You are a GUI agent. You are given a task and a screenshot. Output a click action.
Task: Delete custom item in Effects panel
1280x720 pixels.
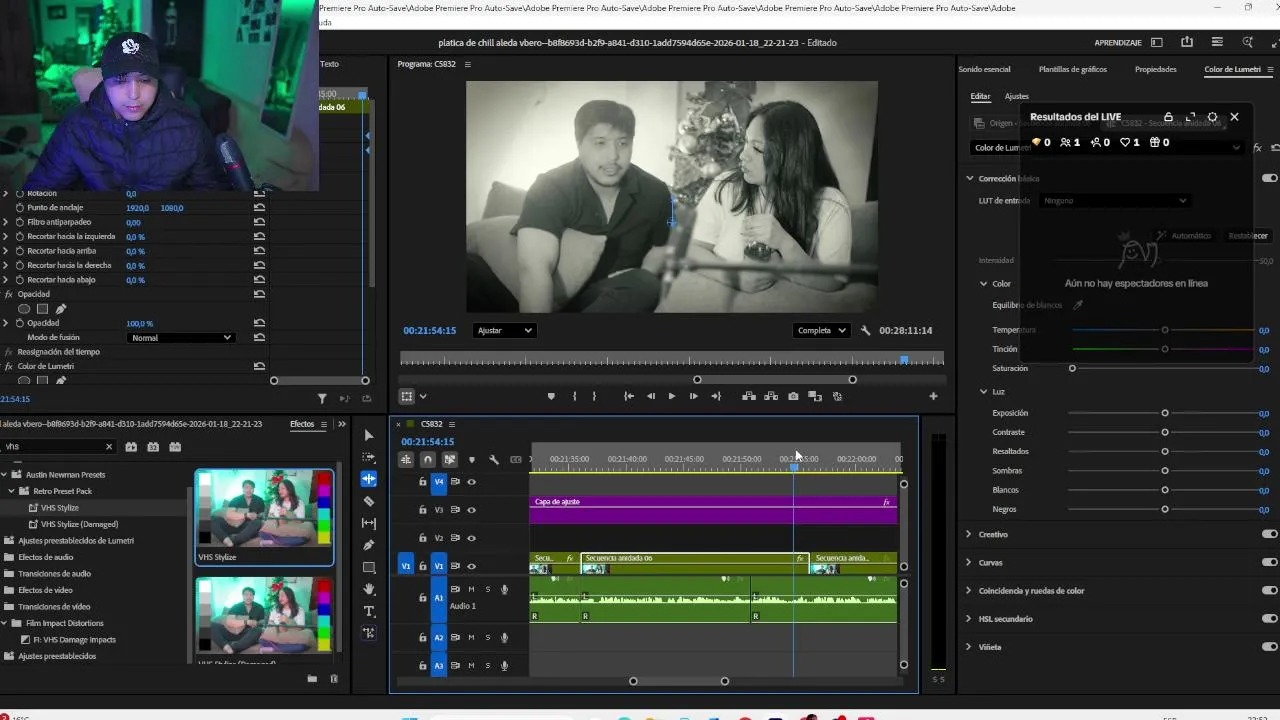click(334, 679)
